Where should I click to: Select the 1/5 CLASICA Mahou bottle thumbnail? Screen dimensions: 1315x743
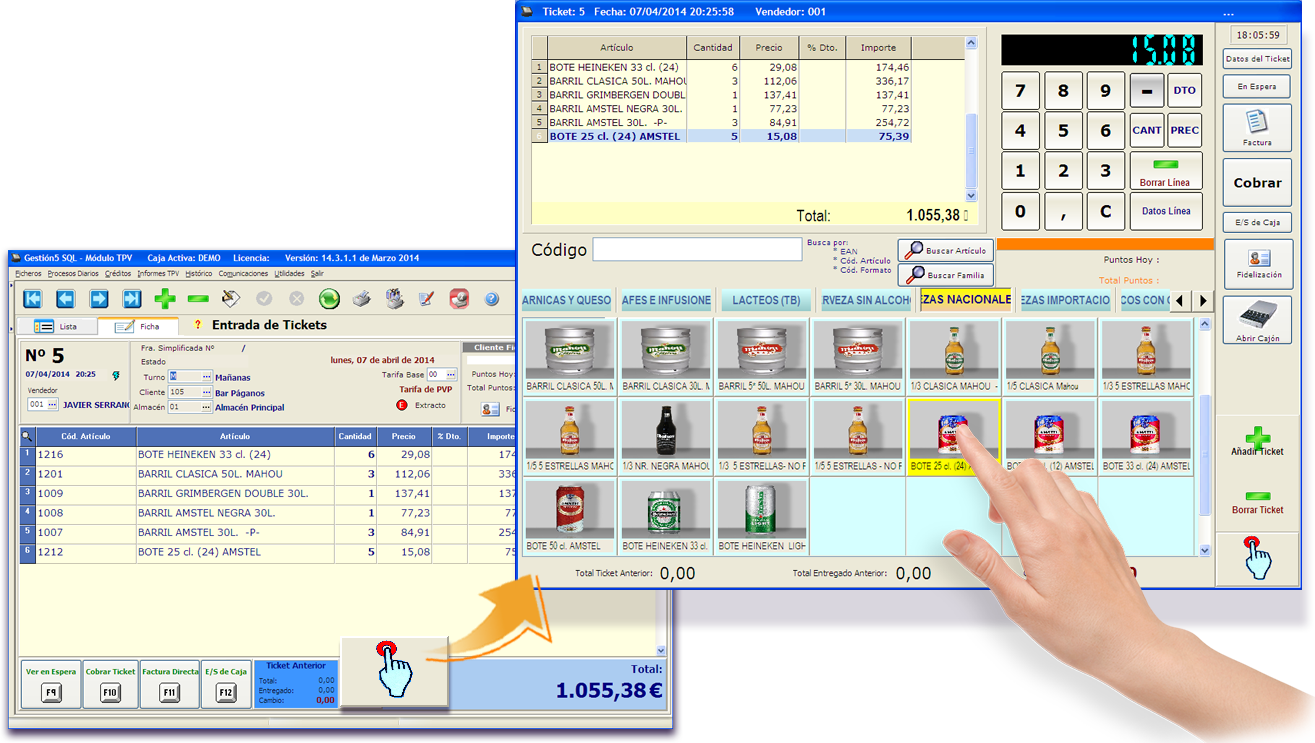tap(1050, 357)
